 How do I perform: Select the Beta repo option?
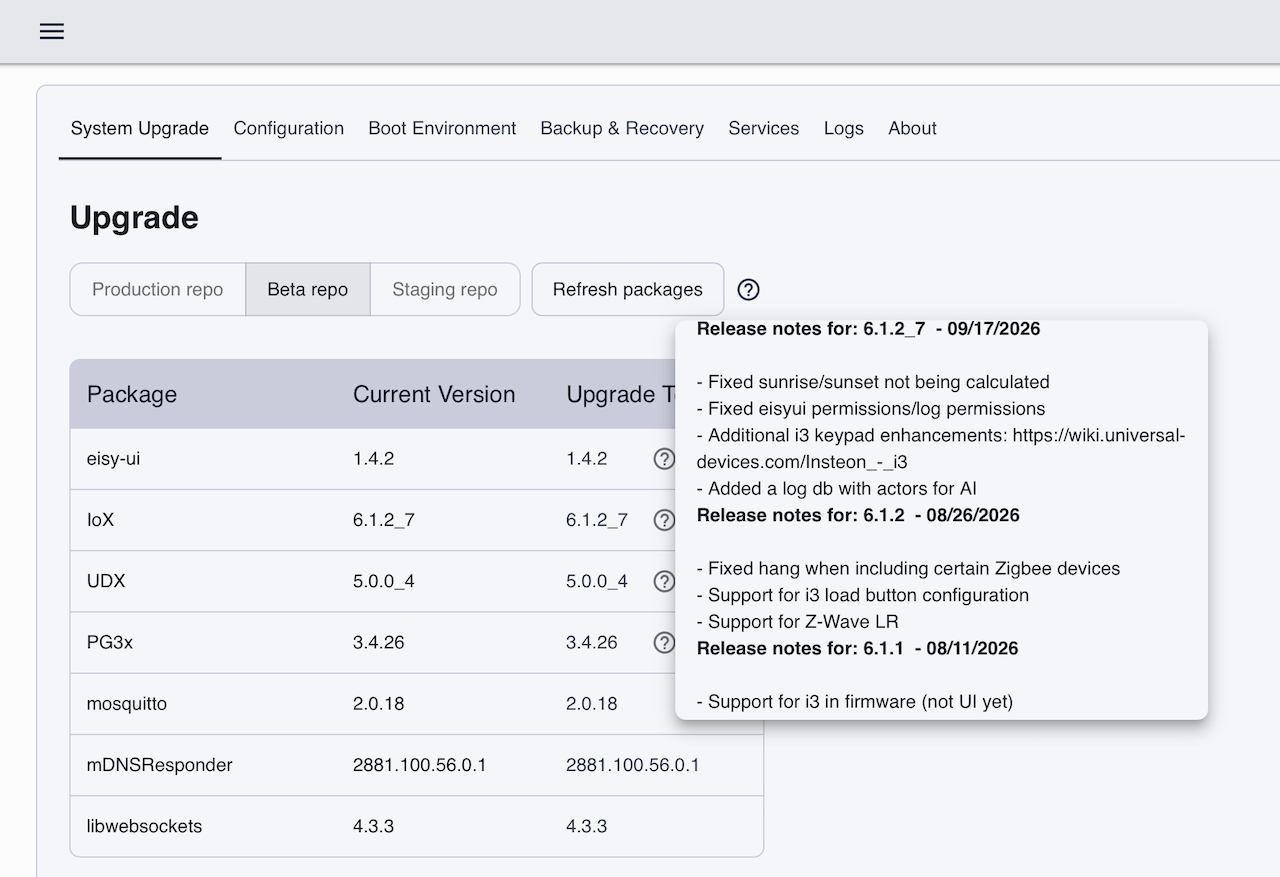pyautogui.click(x=308, y=289)
